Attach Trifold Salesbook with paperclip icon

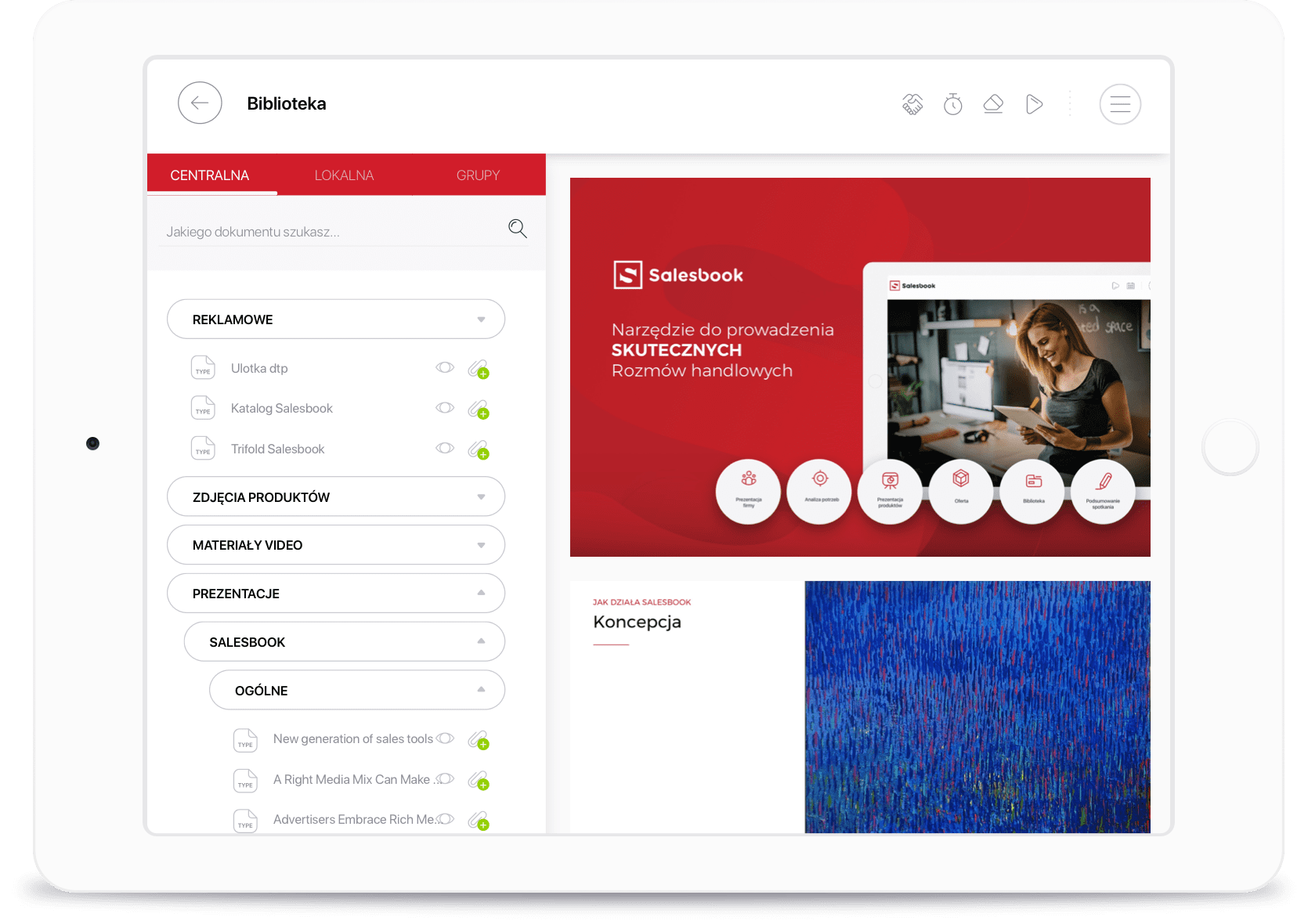coord(479,449)
